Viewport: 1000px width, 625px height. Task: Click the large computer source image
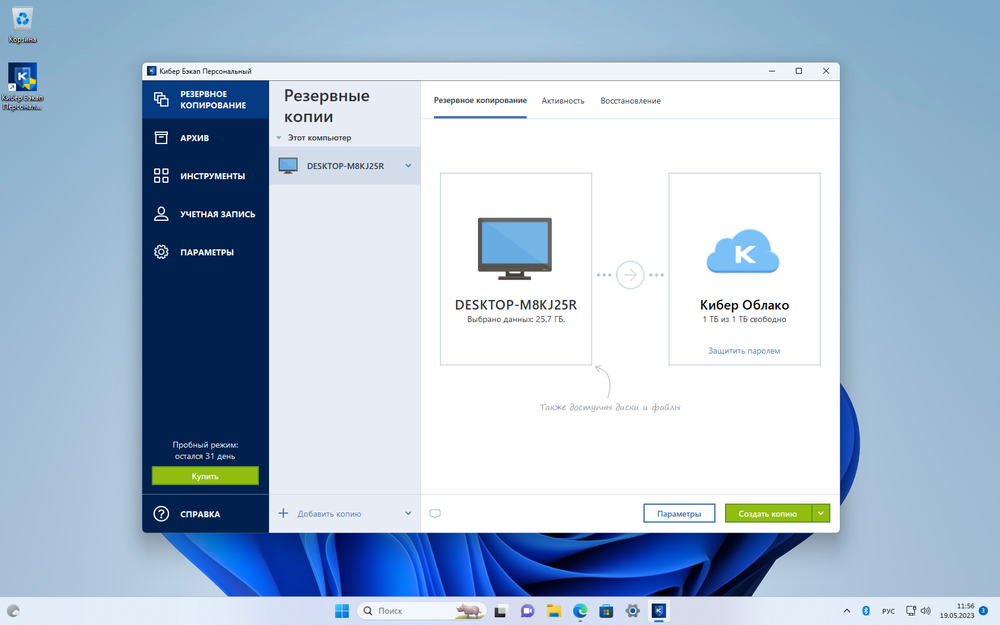pos(515,249)
